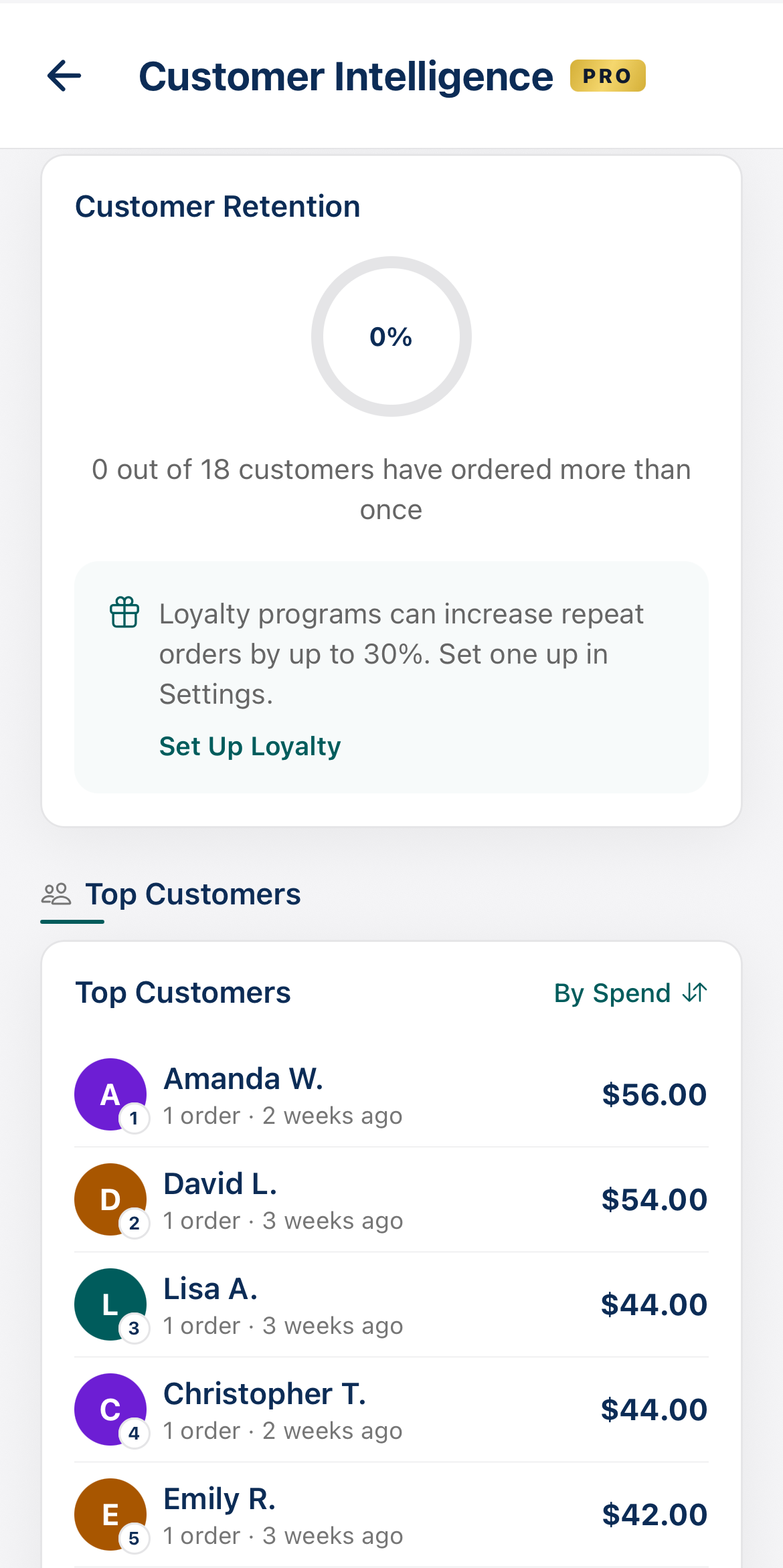Tap the Customer Intelligence header title
The height and width of the screenshot is (1568, 783).
[345, 76]
